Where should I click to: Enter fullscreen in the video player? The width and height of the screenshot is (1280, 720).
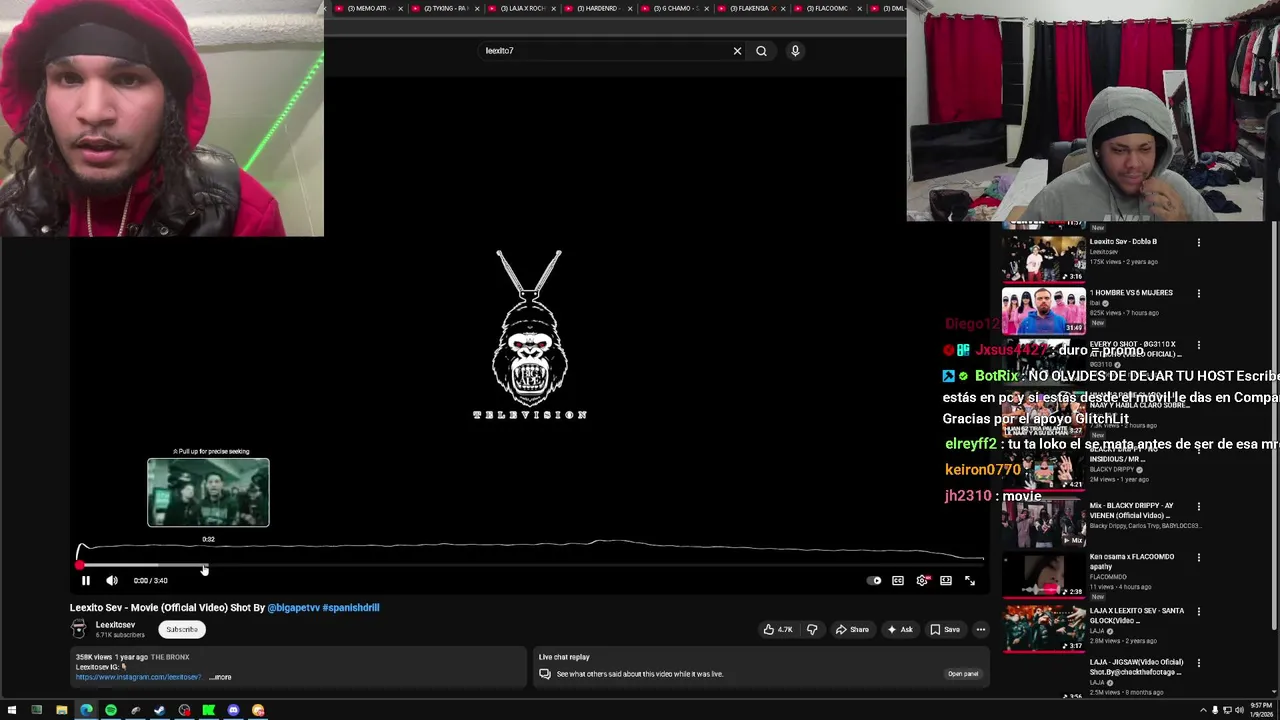pyautogui.click(x=970, y=580)
